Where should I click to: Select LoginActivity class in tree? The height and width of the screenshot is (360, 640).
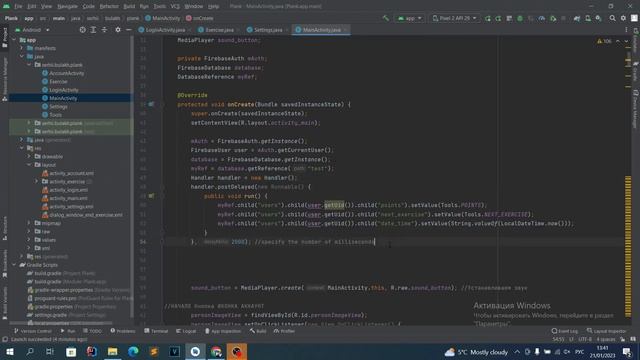pos(60,90)
